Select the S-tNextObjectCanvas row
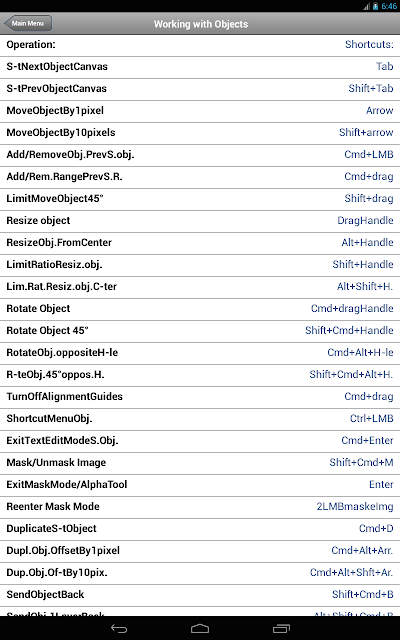Image resolution: width=400 pixels, height=640 pixels. 200,67
